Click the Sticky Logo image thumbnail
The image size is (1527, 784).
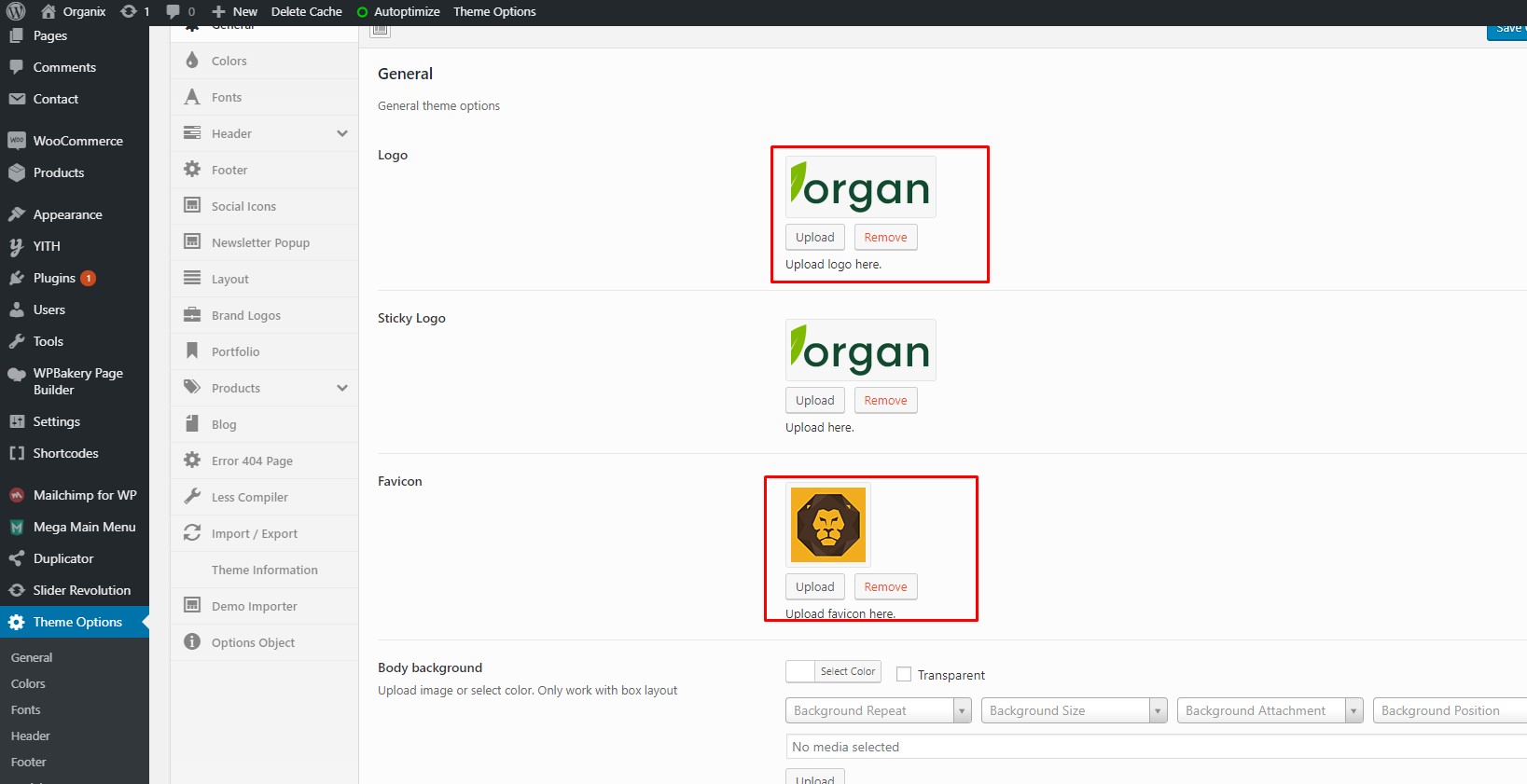860,350
